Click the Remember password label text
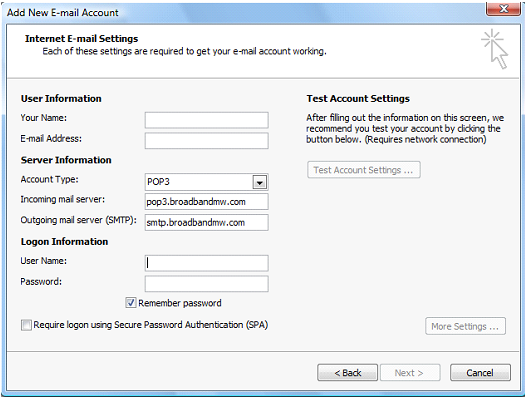 [x=180, y=303]
